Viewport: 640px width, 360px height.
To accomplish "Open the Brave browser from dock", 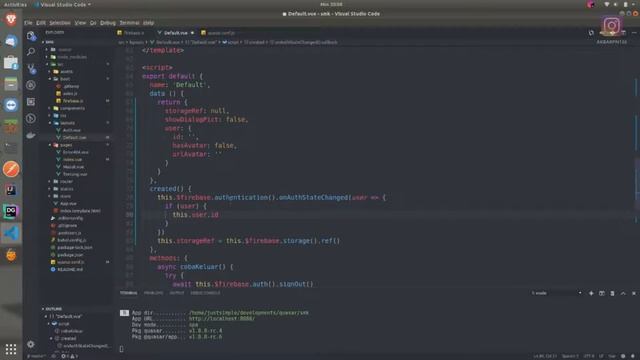I will click(x=11, y=19).
